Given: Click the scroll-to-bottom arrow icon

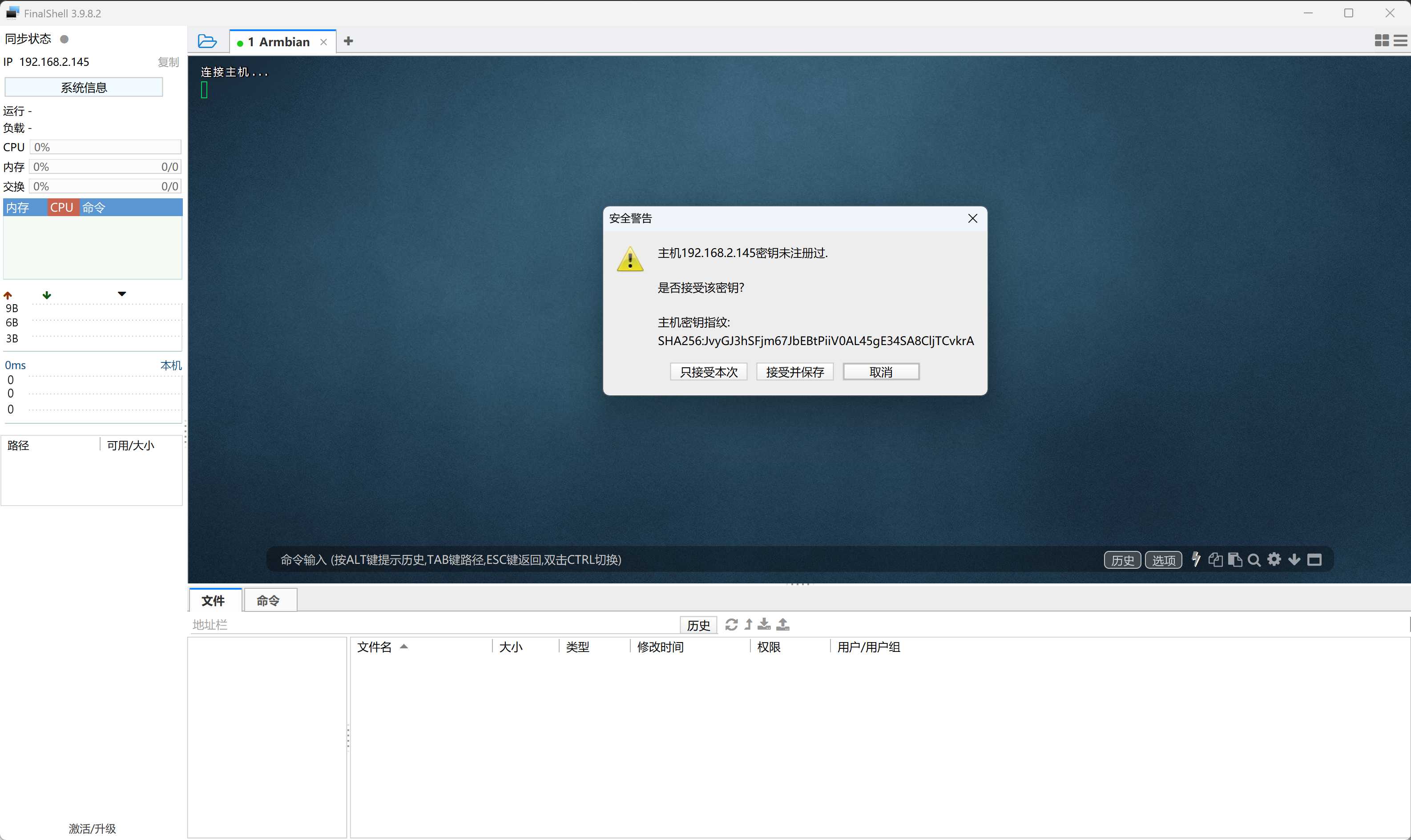Looking at the screenshot, I should tap(1294, 559).
